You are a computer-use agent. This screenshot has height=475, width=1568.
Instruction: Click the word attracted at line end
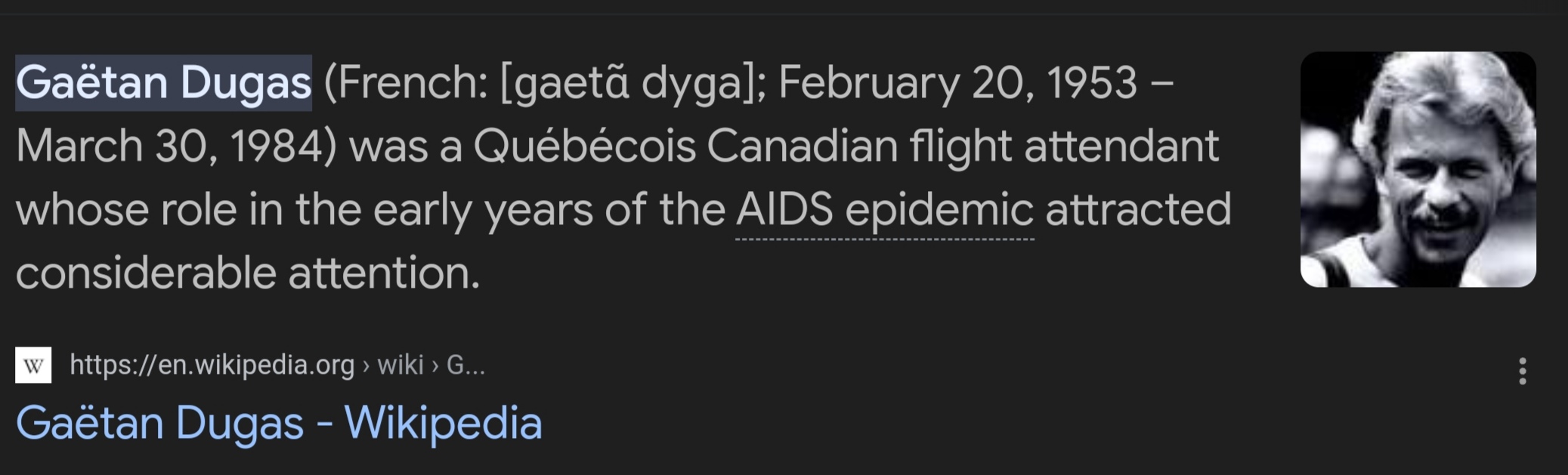click(x=1138, y=209)
